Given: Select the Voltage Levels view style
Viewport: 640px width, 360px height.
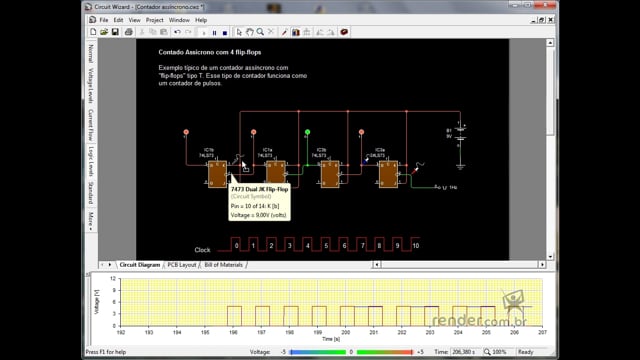Looking at the screenshot, I should click(91, 86).
